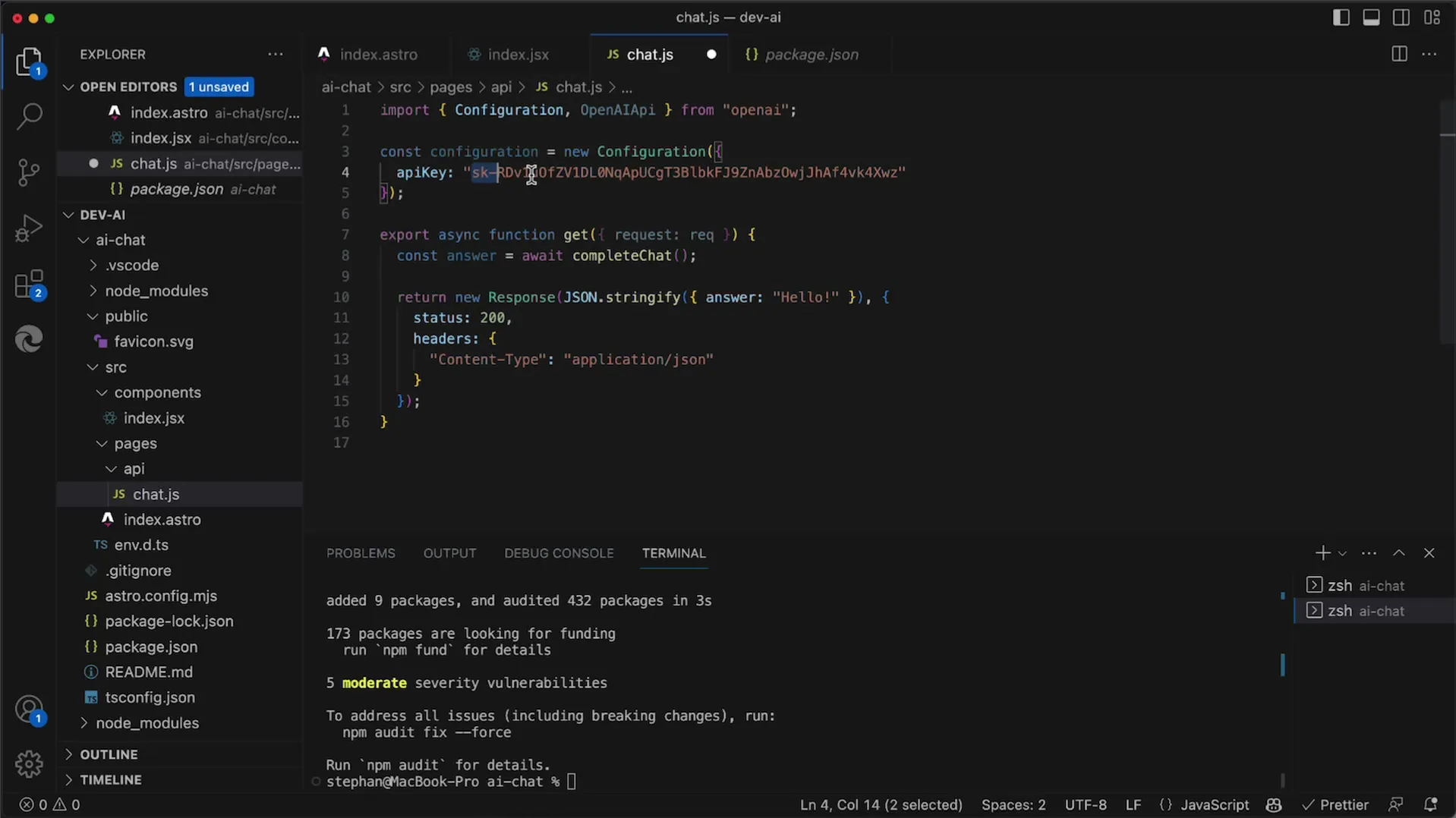Switch to the DEBUG CONSOLE panel tab
This screenshot has width=1456, height=818.
tap(559, 553)
